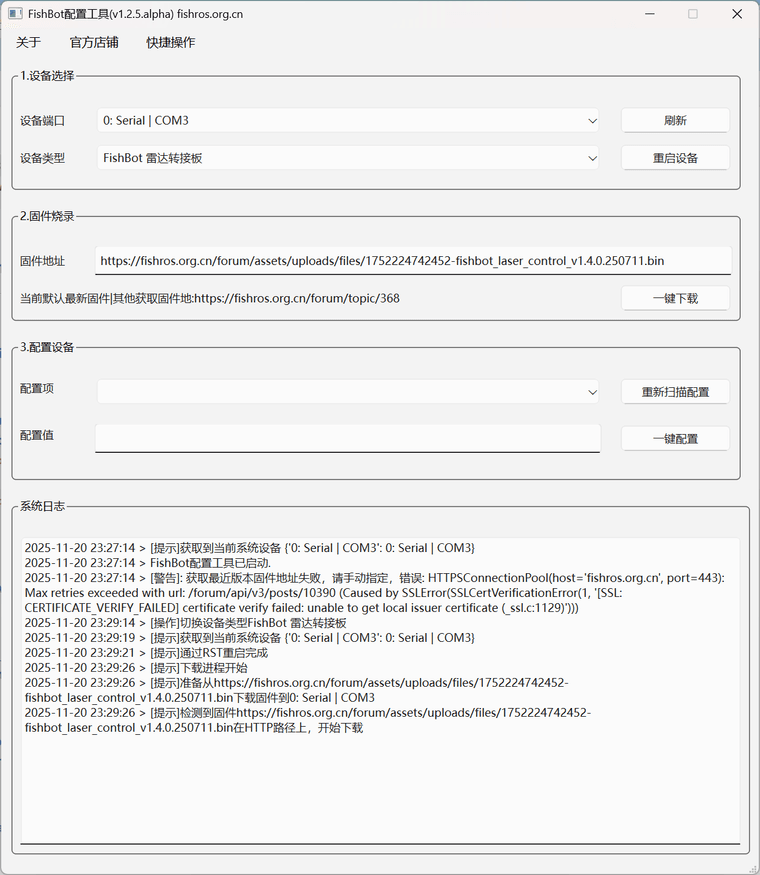Click the 一键配置 button

(x=675, y=439)
